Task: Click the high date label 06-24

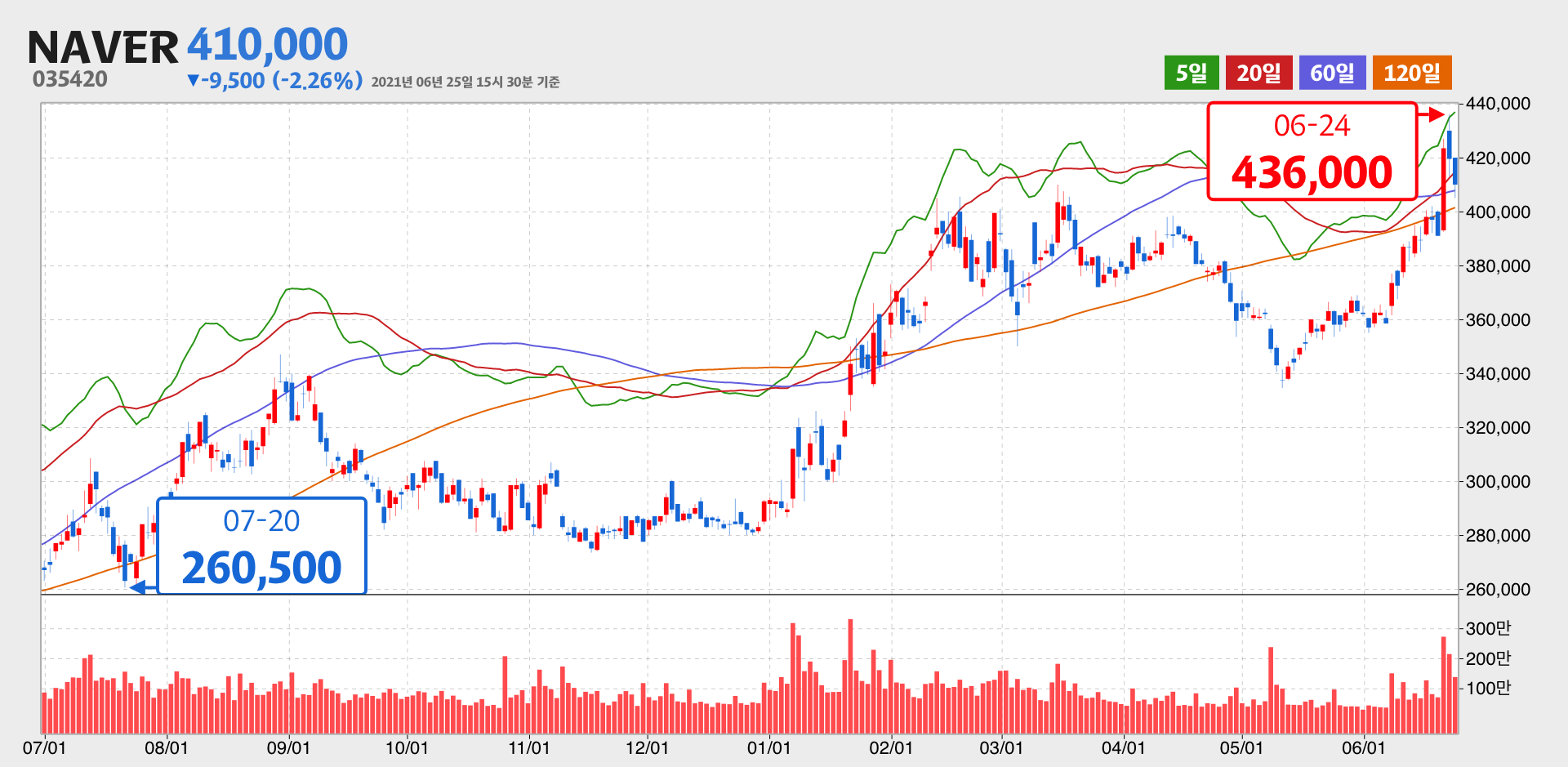Action: pos(1312,126)
